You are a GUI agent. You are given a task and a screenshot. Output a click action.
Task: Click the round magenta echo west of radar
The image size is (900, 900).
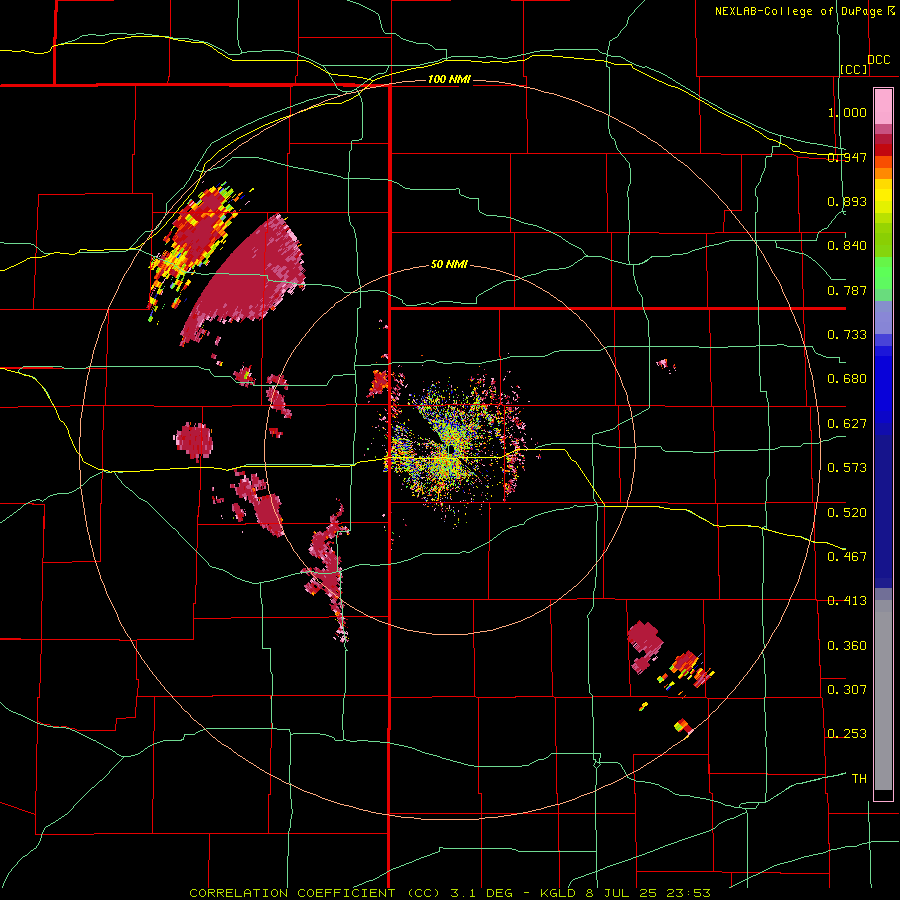pos(194,441)
